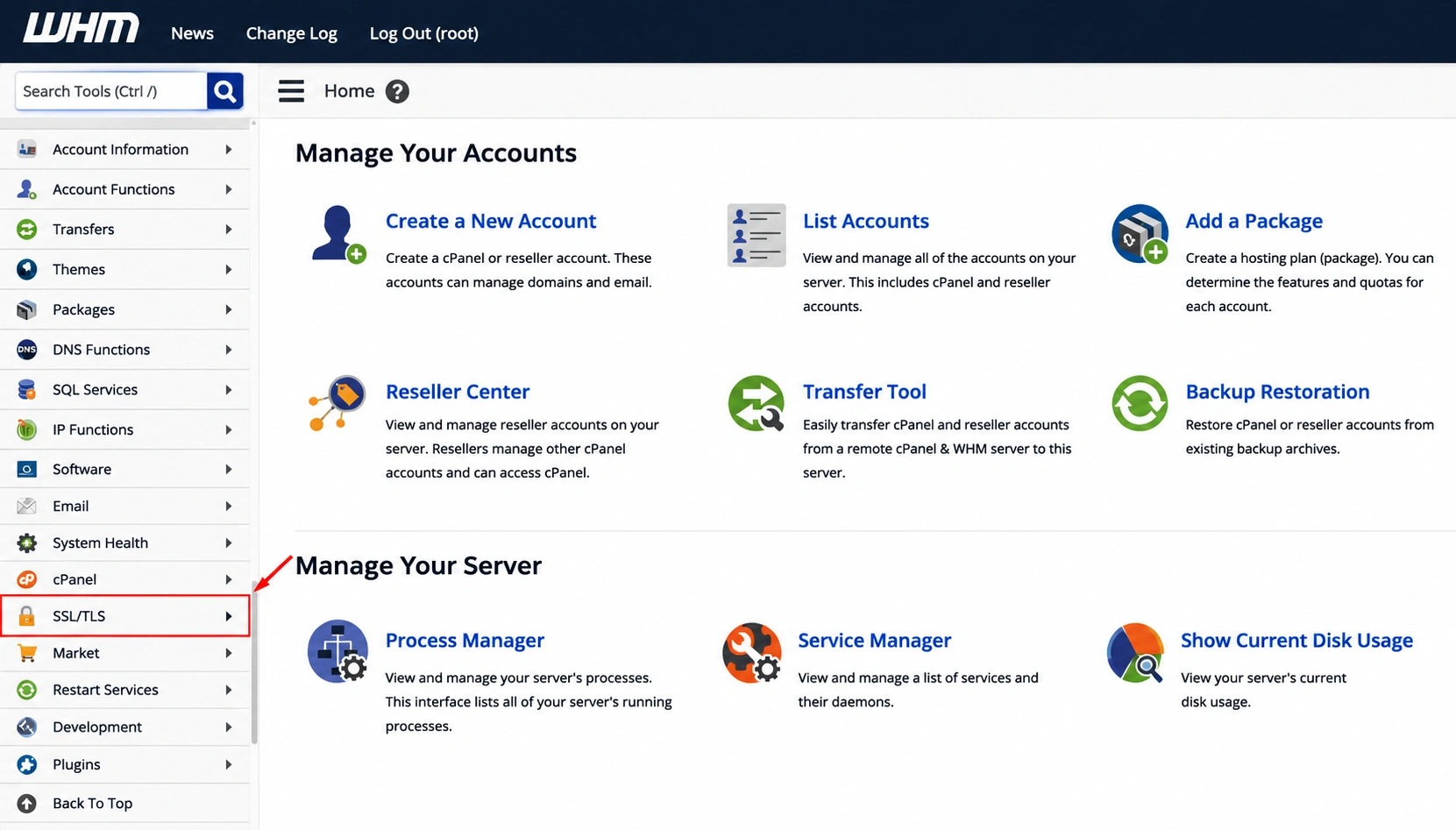Click the Email envelope sidebar icon
This screenshot has width=1456, height=830.
point(27,507)
